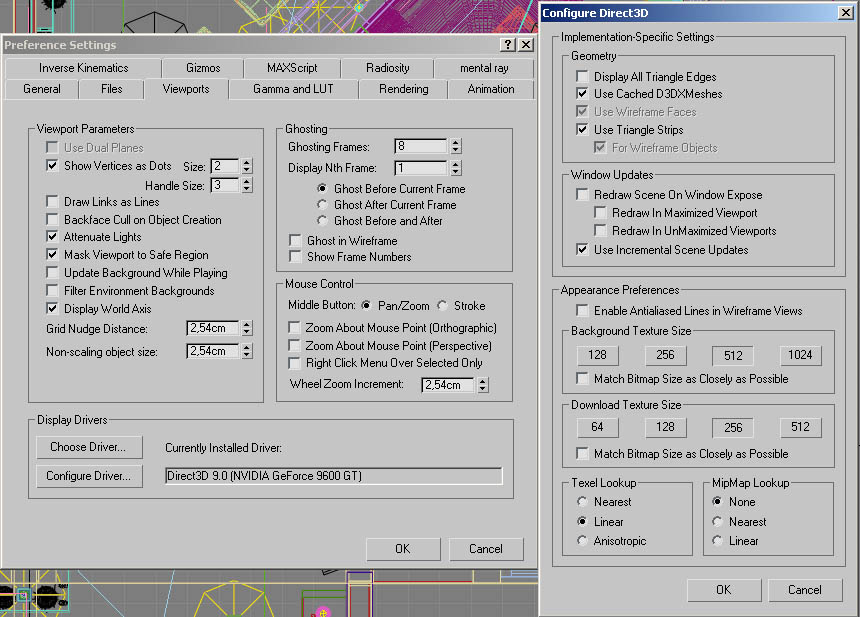Decrease the Handle Size spinner
The width and height of the screenshot is (860, 617).
point(246,190)
